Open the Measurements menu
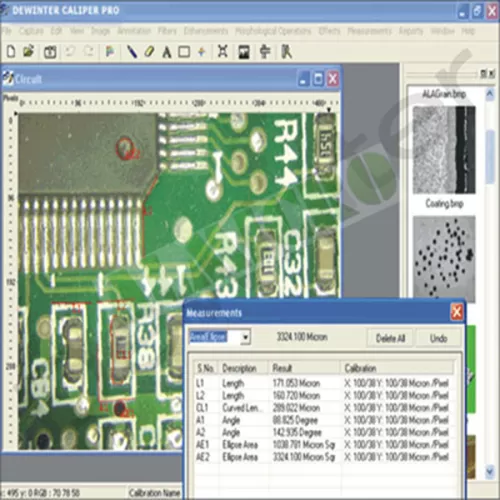This screenshot has height=500, width=500. tap(369, 31)
